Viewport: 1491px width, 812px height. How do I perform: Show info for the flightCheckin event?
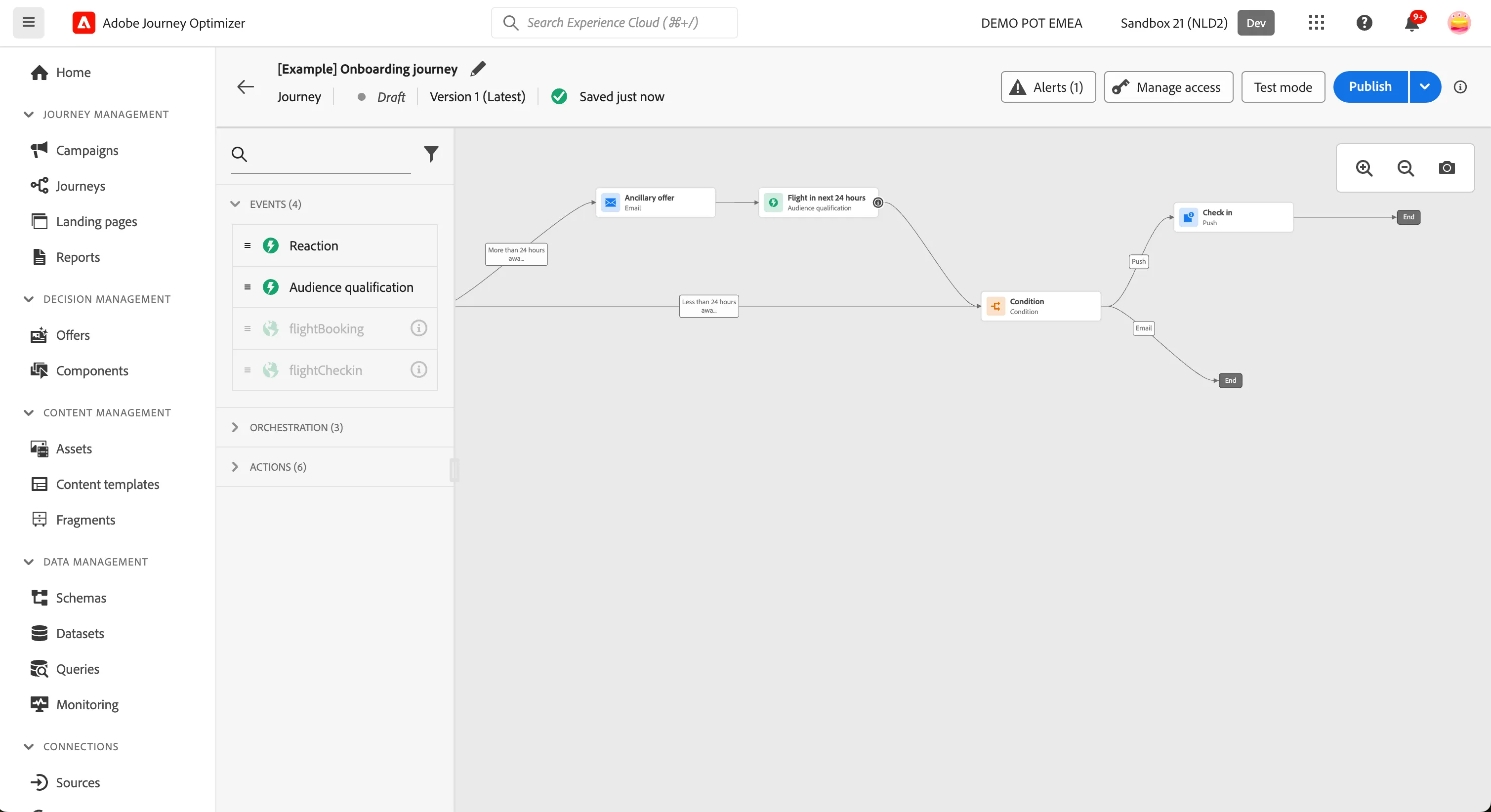pyautogui.click(x=418, y=369)
